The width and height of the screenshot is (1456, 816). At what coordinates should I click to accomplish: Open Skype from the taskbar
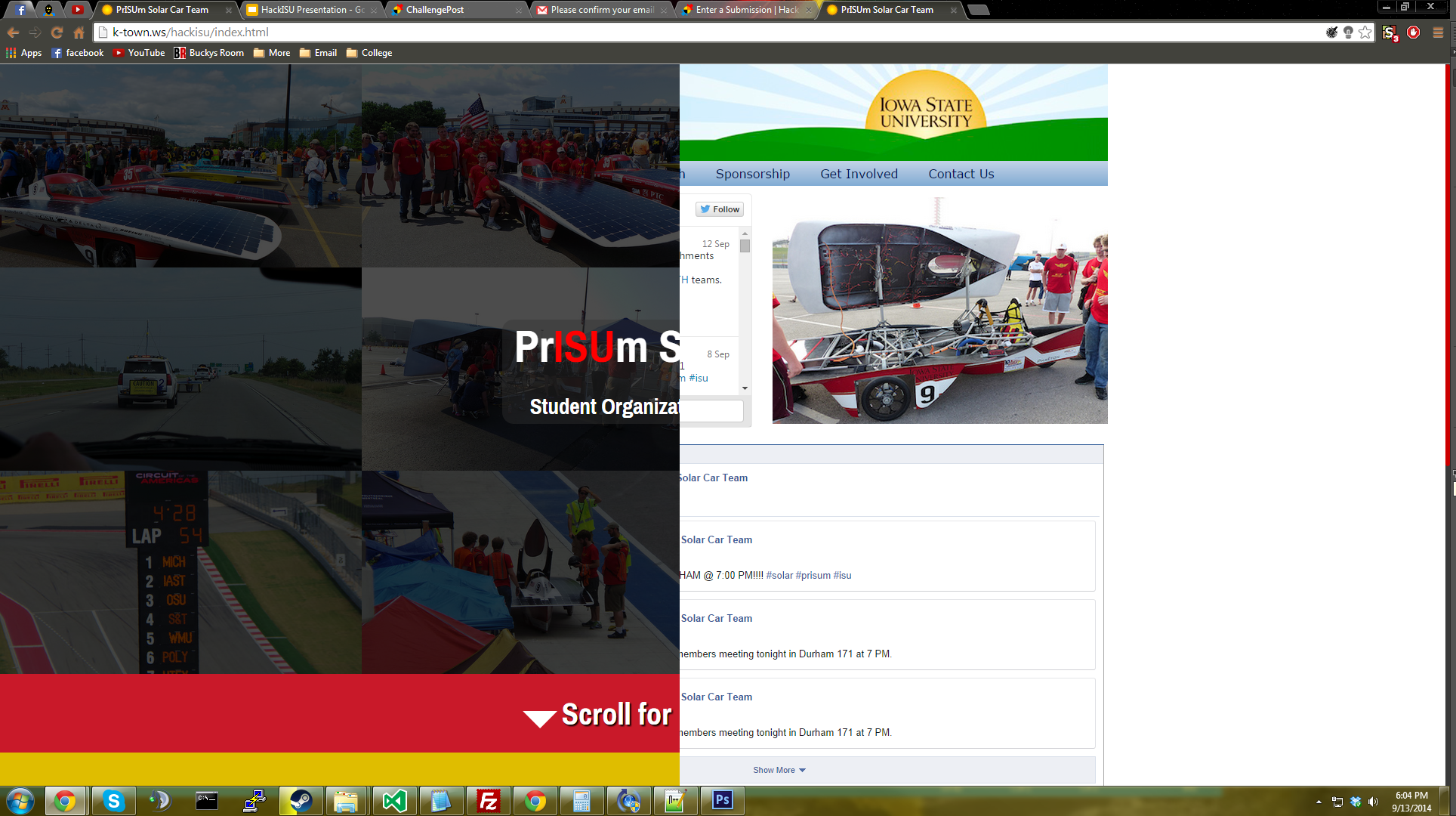113,801
